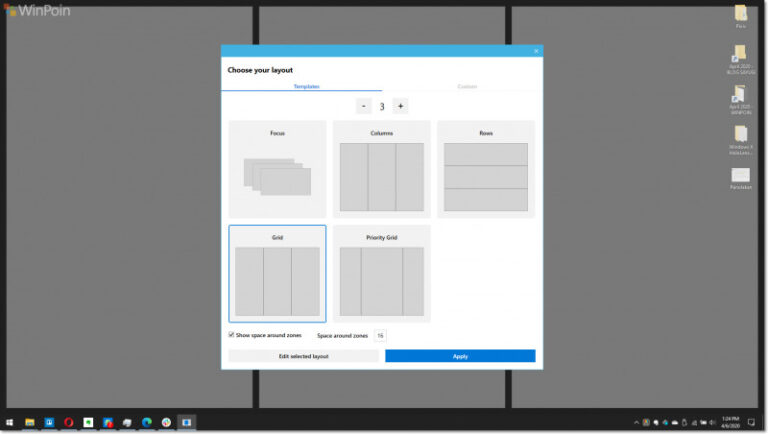768x434 pixels.
Task: Click the active FancyZones editor taskbar icon
Action: click(187, 422)
